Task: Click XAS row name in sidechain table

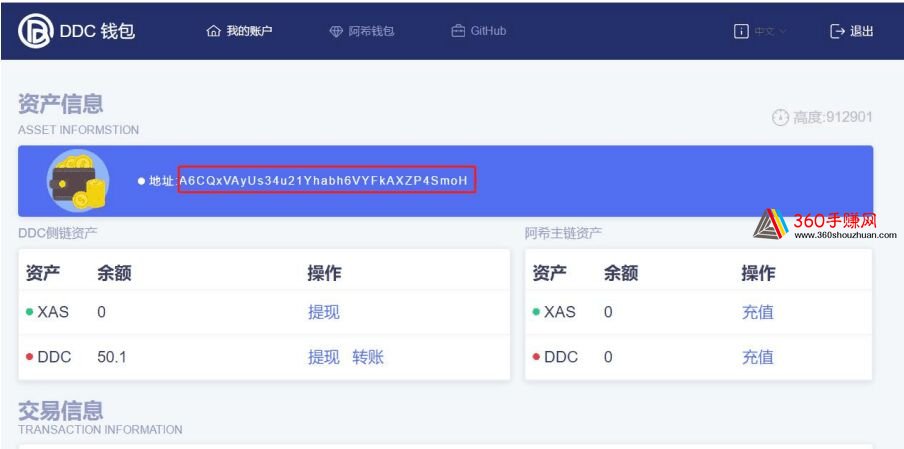Action: (x=52, y=312)
